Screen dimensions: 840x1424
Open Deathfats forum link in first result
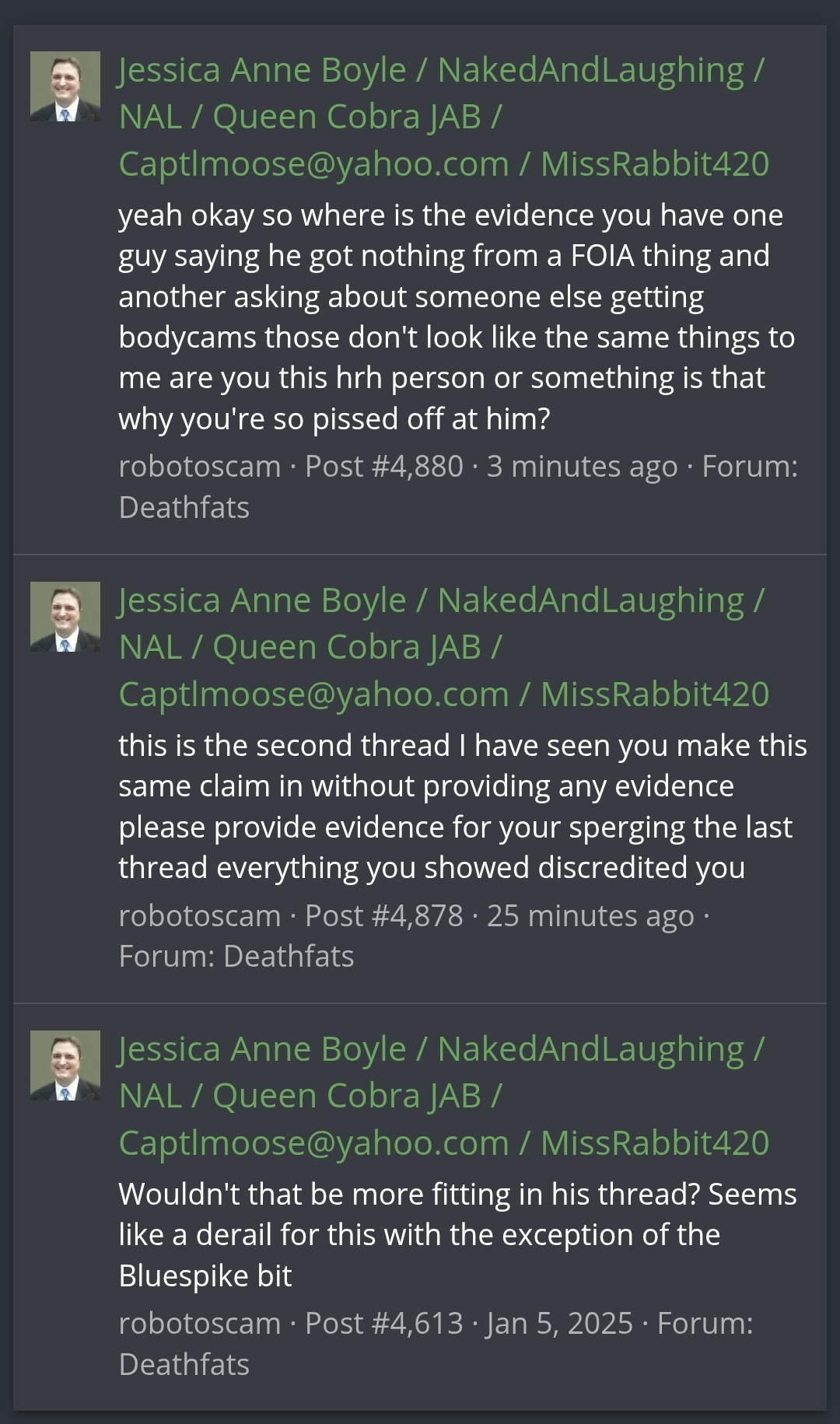click(x=184, y=507)
